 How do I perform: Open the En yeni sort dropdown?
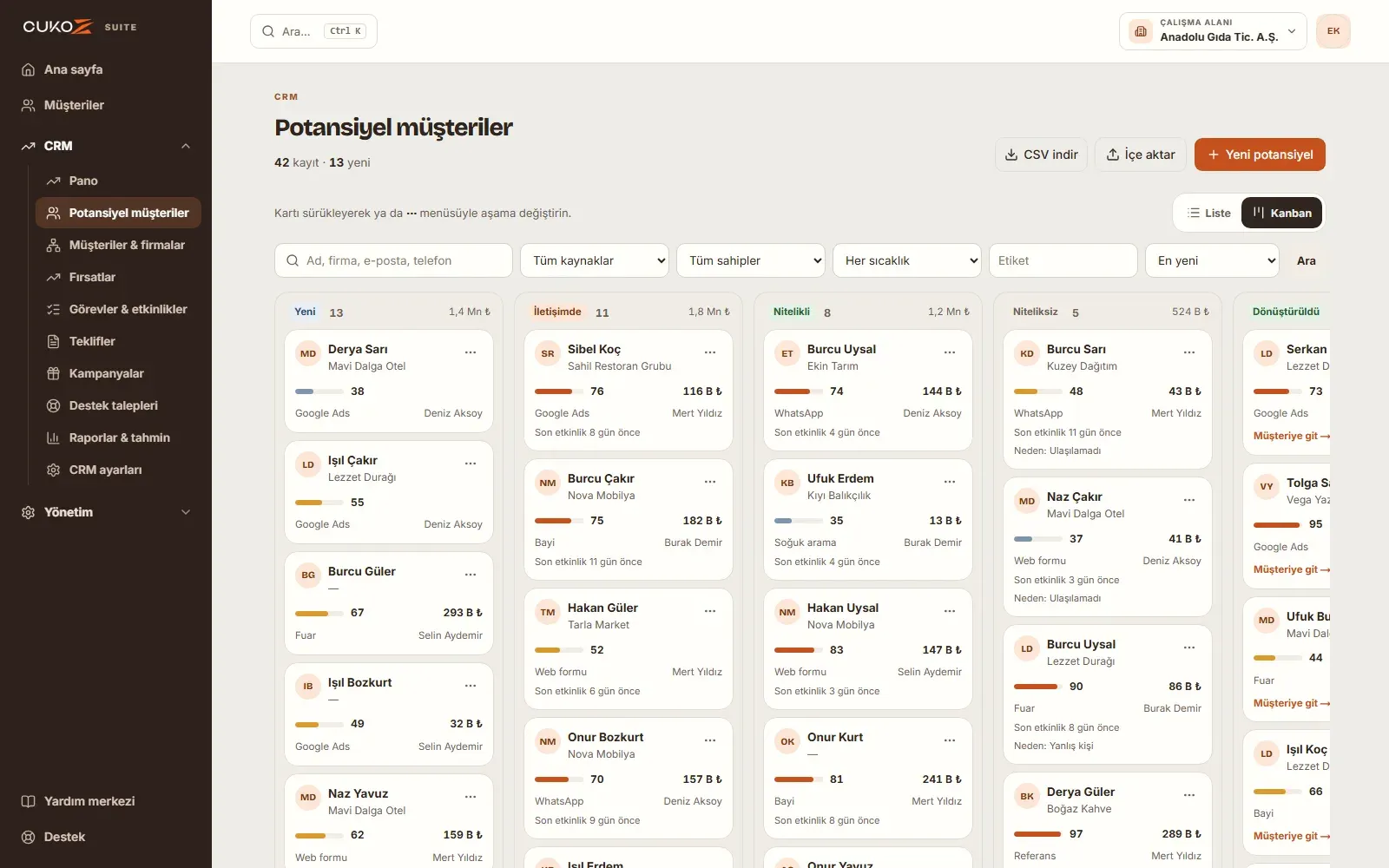[1213, 260]
